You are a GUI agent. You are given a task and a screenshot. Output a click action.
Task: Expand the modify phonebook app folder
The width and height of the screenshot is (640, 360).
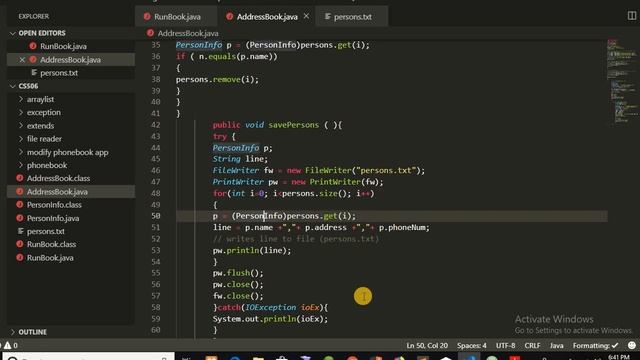pyautogui.click(x=21, y=152)
